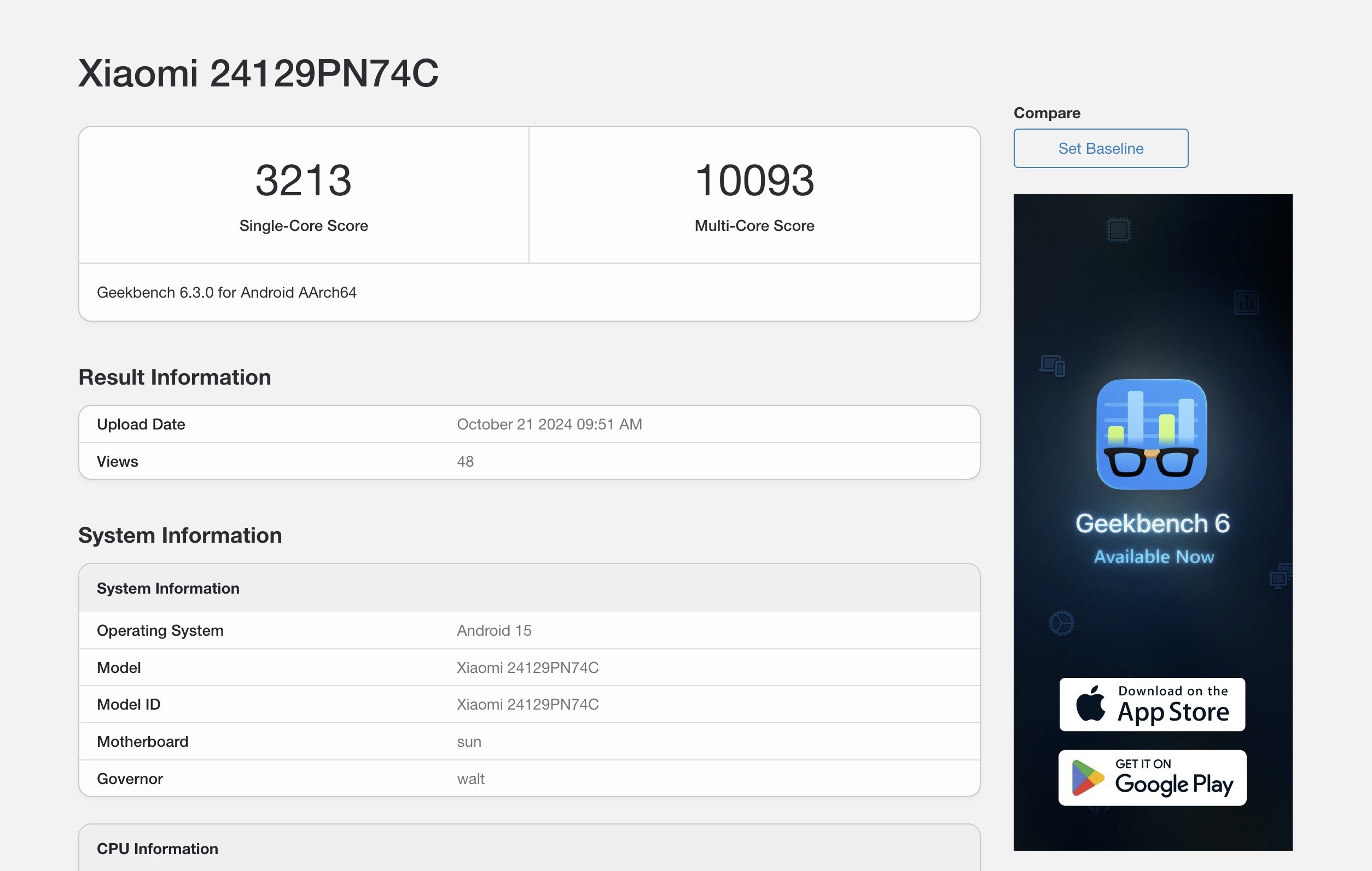
Task: Select the Android 15 value
Action: coord(494,631)
